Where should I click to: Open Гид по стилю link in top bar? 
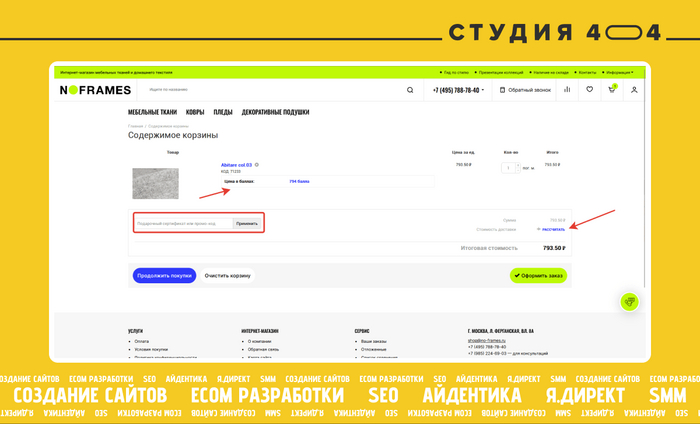tap(456, 72)
